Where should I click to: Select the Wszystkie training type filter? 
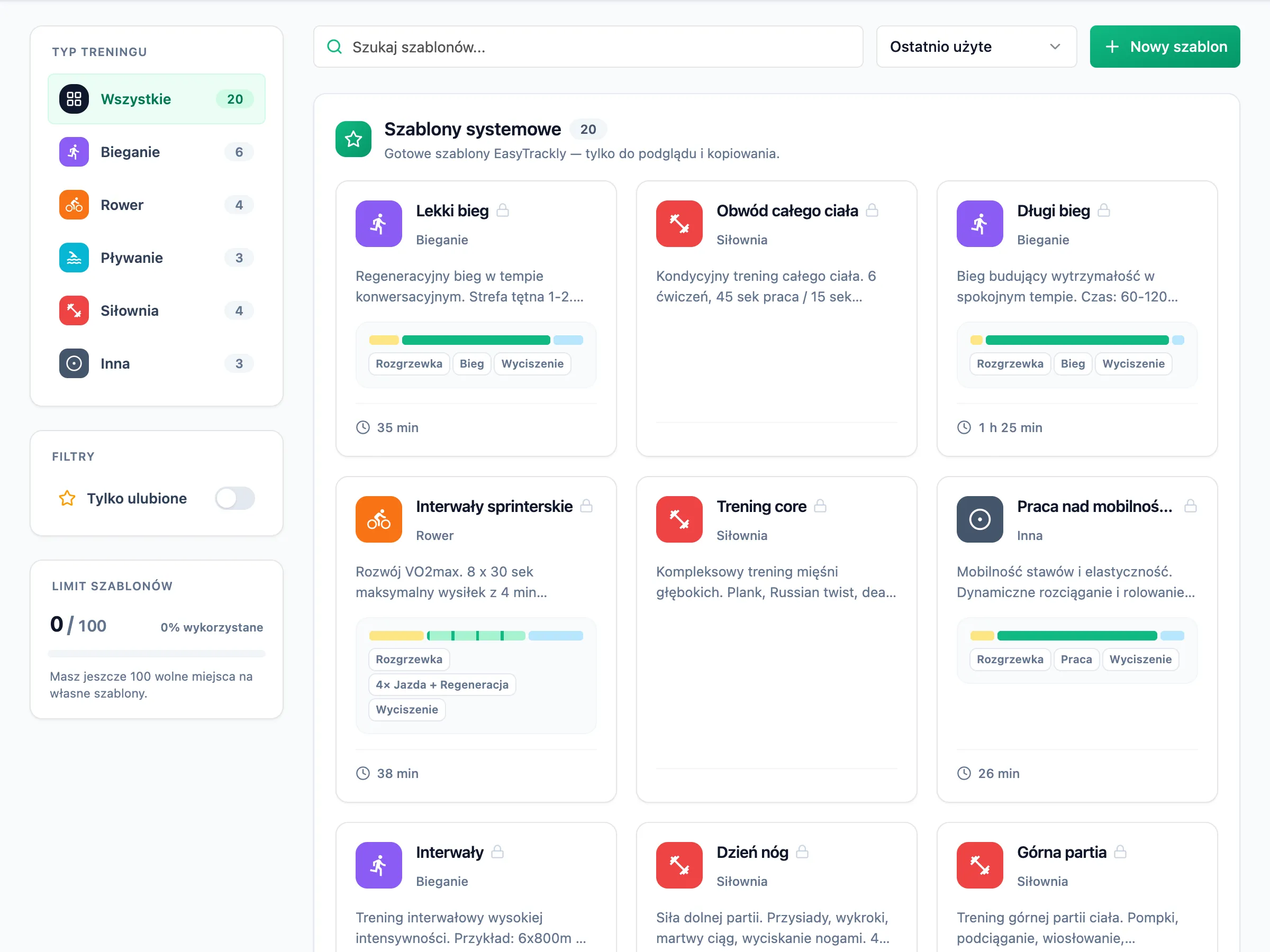tap(157, 99)
